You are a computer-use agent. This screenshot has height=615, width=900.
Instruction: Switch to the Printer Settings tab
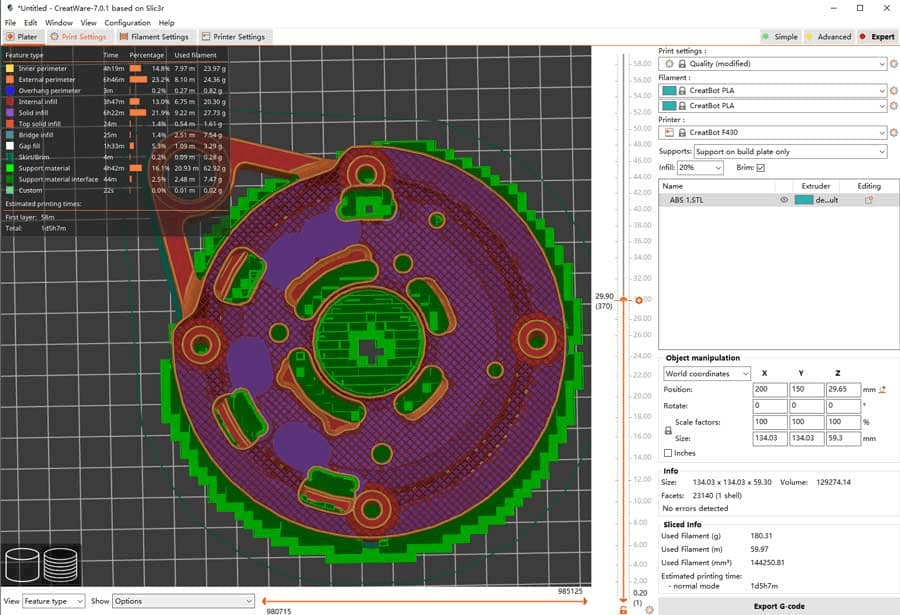tap(233, 37)
